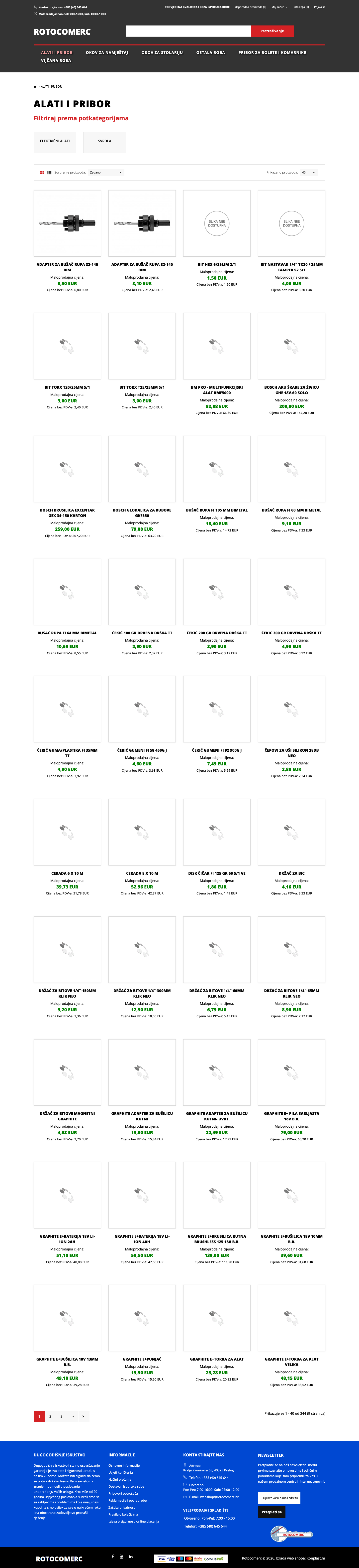Open the Ostala roba menu item
This screenshot has height=1568, width=359.
[210, 52]
